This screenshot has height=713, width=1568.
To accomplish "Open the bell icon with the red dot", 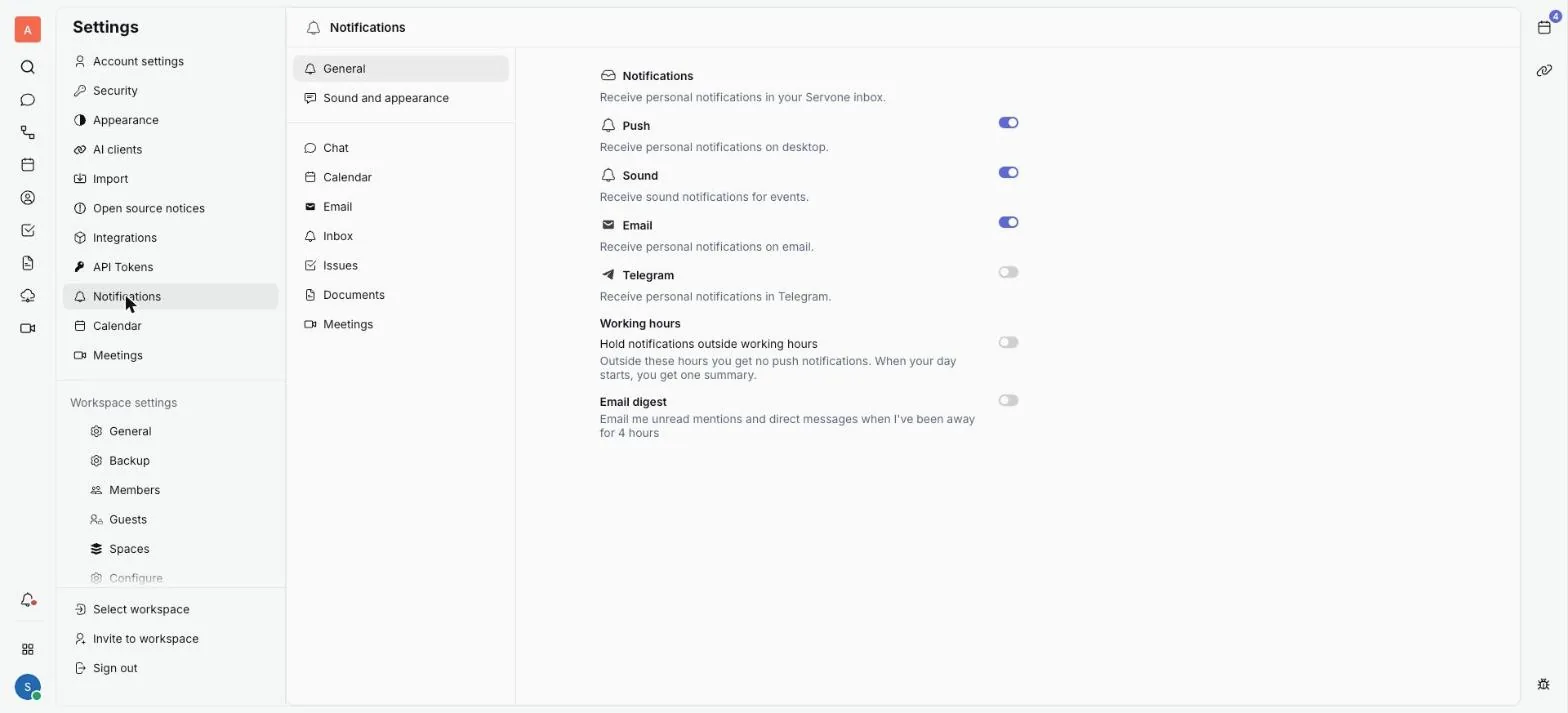I will pos(28,600).
